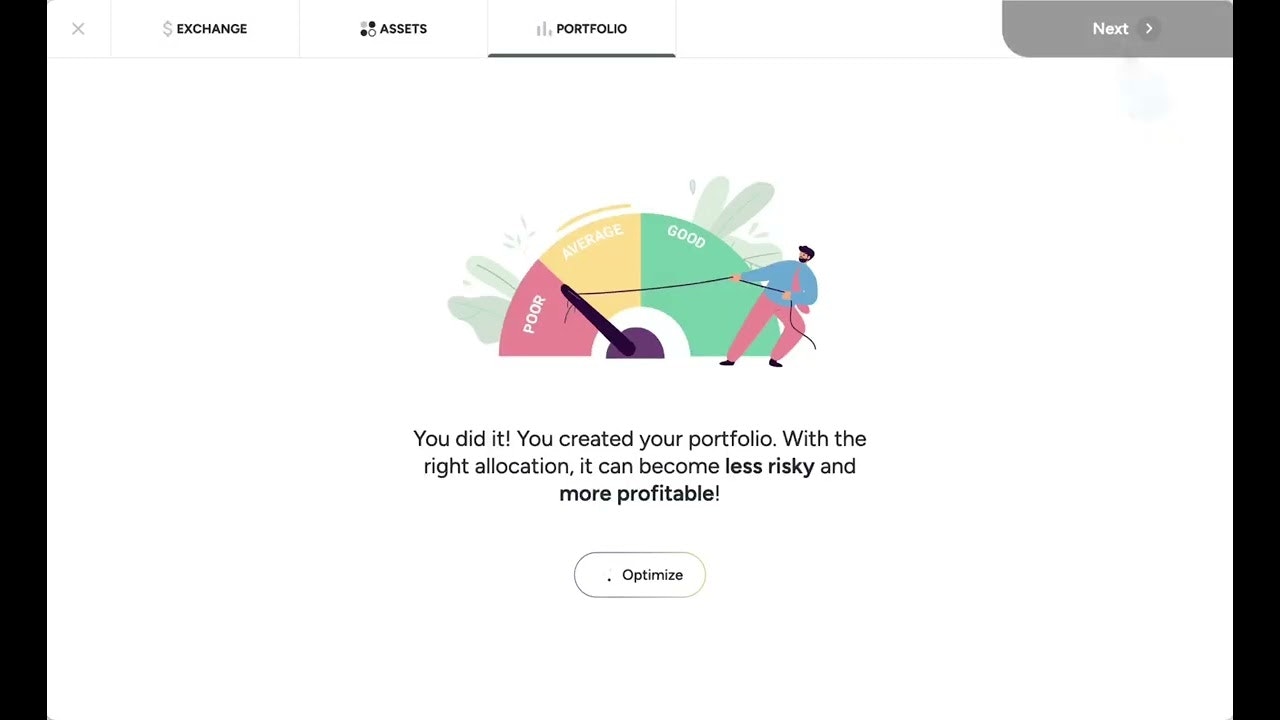Select the PORTFOLIO tab
This screenshot has width=1280, height=720.
pos(582,28)
